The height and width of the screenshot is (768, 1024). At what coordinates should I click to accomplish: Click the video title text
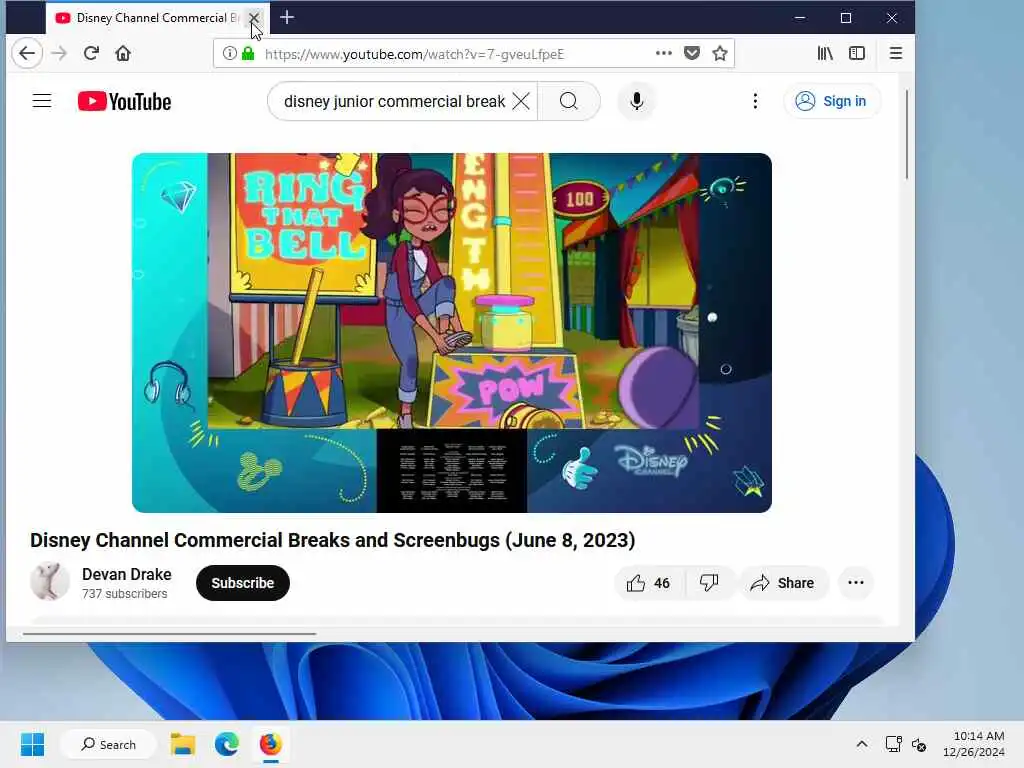pyautogui.click(x=332, y=540)
